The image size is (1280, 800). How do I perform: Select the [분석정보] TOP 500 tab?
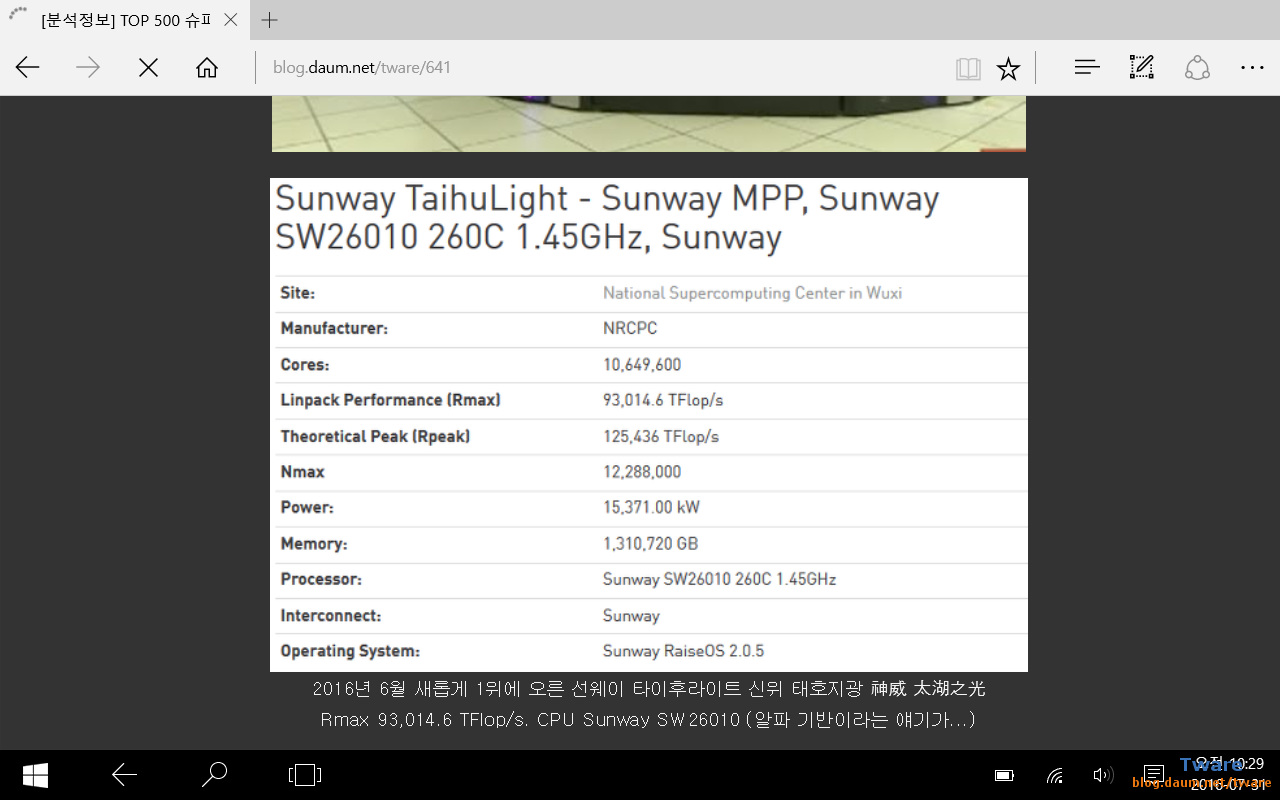pos(123,20)
